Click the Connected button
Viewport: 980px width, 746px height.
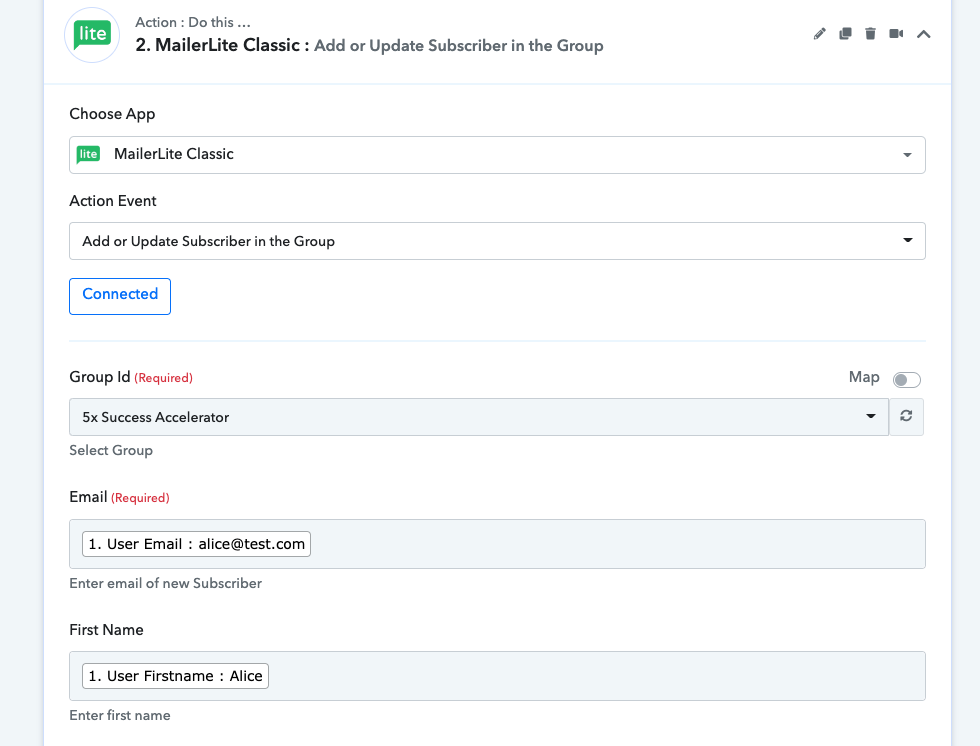120,296
